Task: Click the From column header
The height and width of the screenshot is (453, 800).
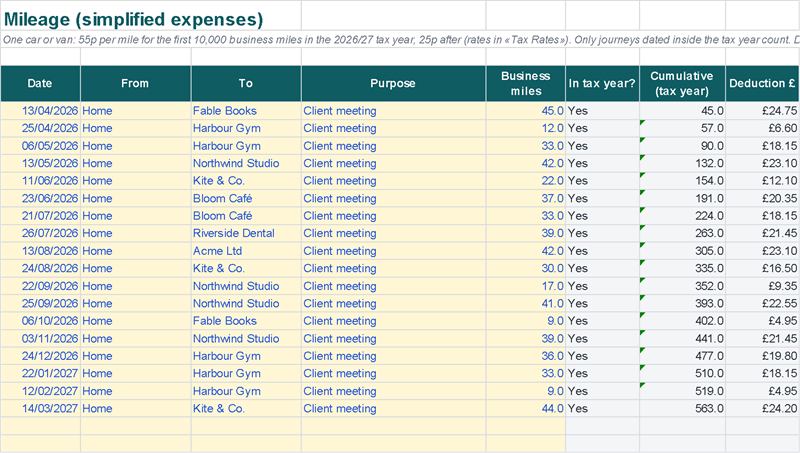Action: coord(135,84)
